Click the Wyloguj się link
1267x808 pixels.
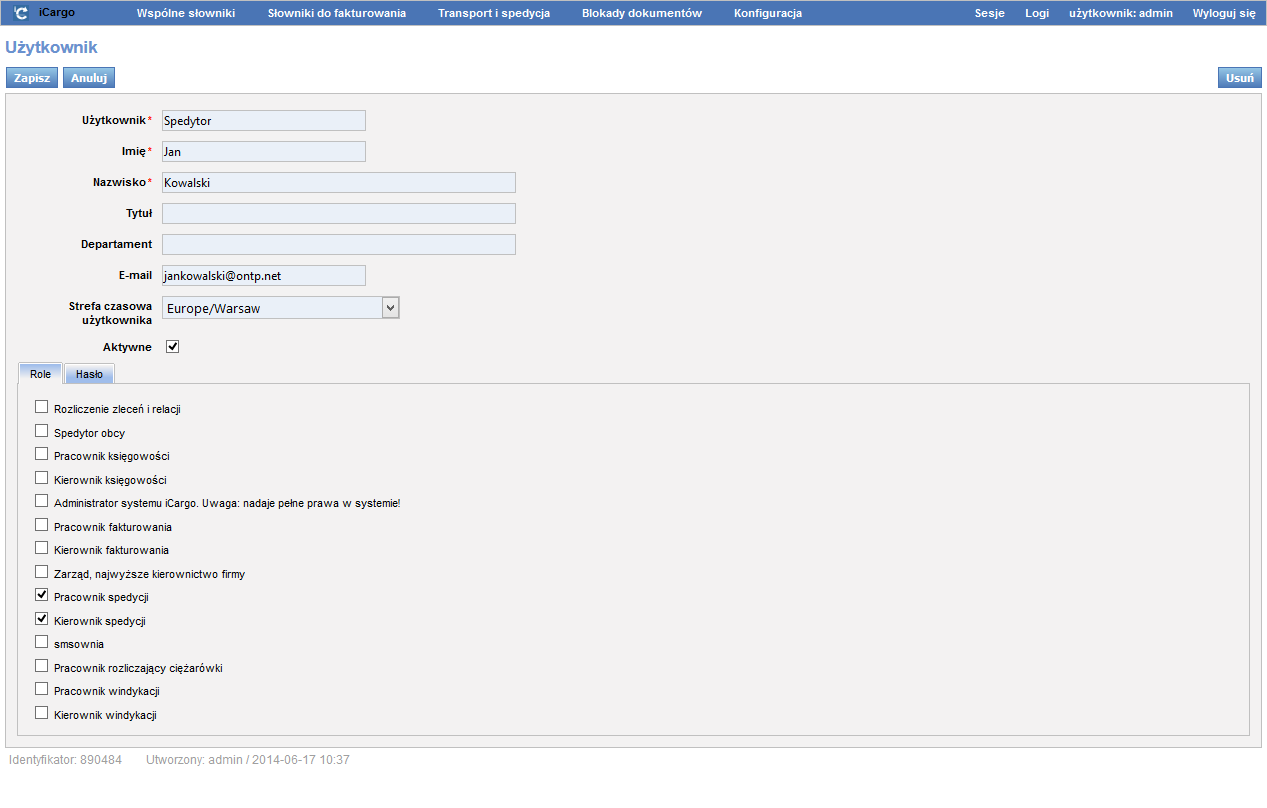pyautogui.click(x=1223, y=13)
